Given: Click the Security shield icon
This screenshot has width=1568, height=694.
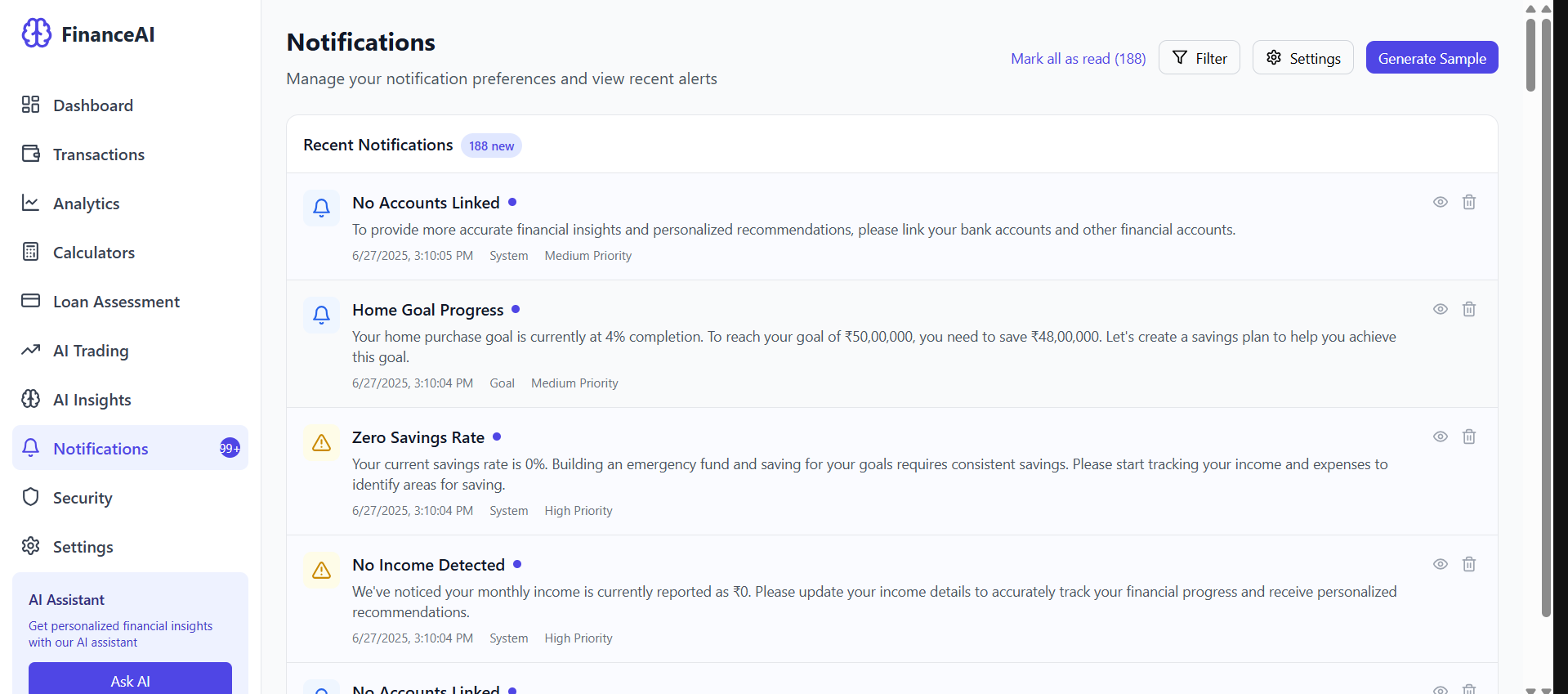Looking at the screenshot, I should [31, 497].
